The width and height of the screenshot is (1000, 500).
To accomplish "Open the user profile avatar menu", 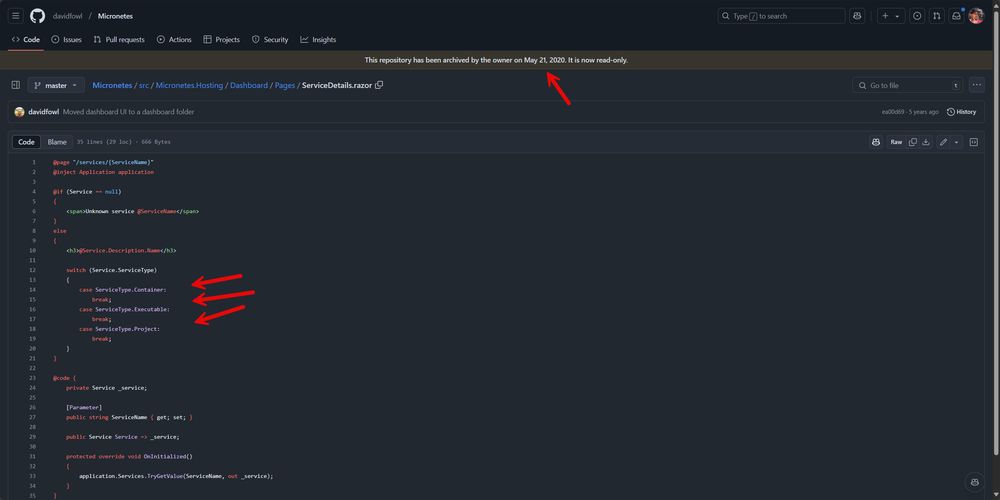I will click(x=976, y=16).
